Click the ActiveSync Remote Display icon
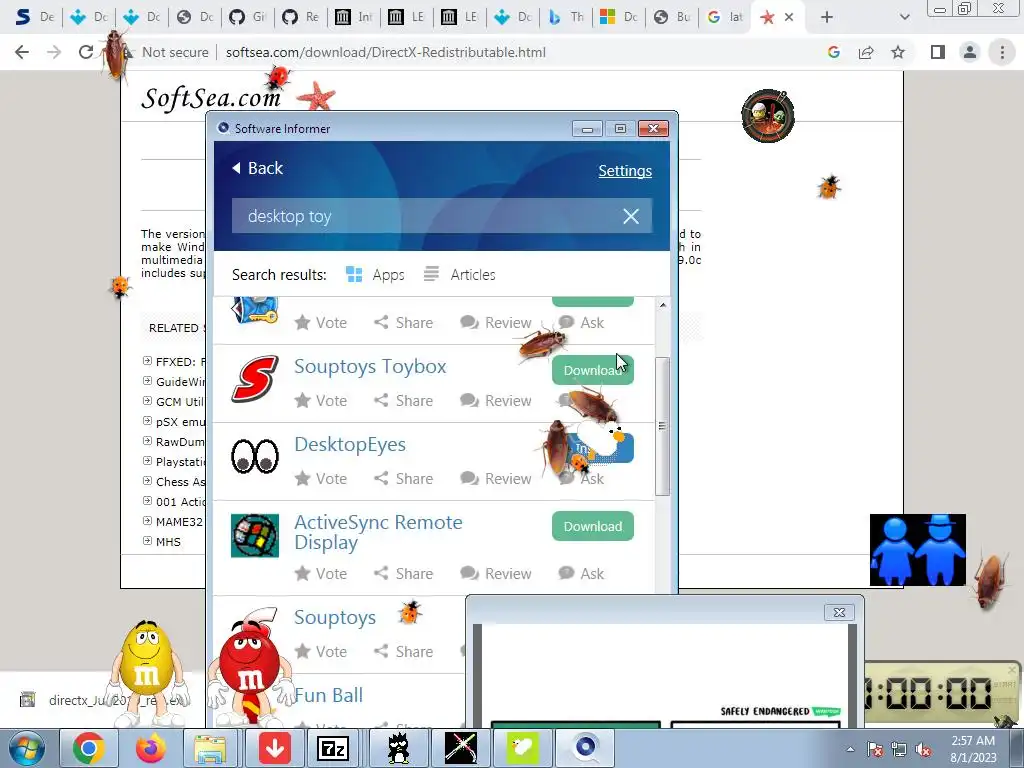 coord(255,536)
